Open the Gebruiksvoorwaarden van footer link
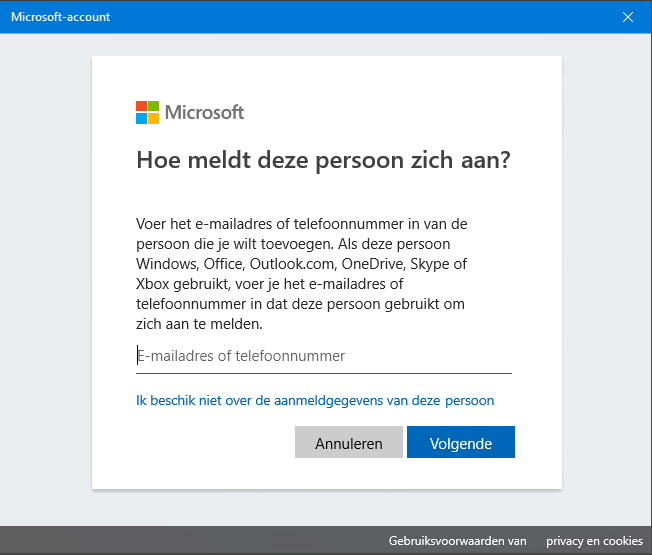The image size is (652, 555). click(457, 541)
